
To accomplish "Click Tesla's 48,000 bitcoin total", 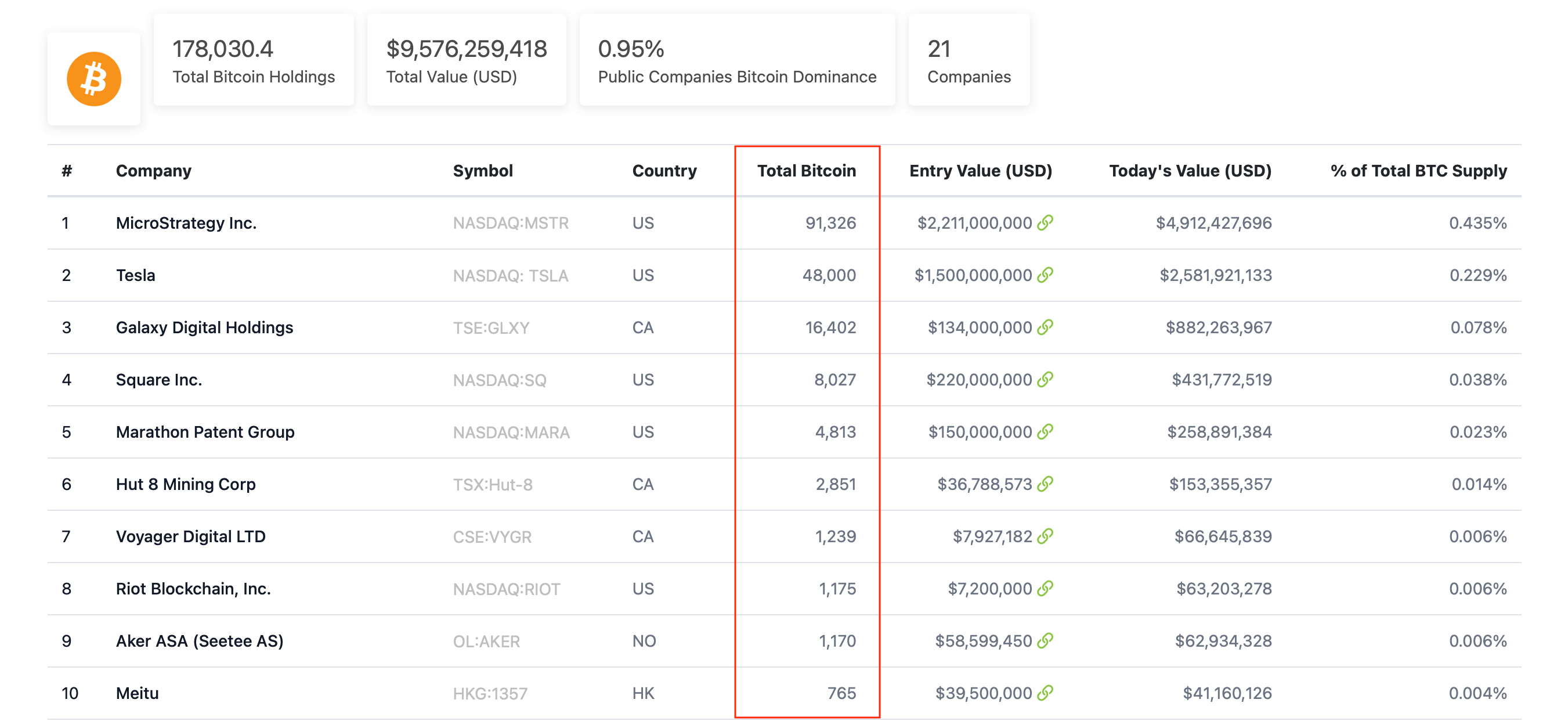I will point(829,275).
